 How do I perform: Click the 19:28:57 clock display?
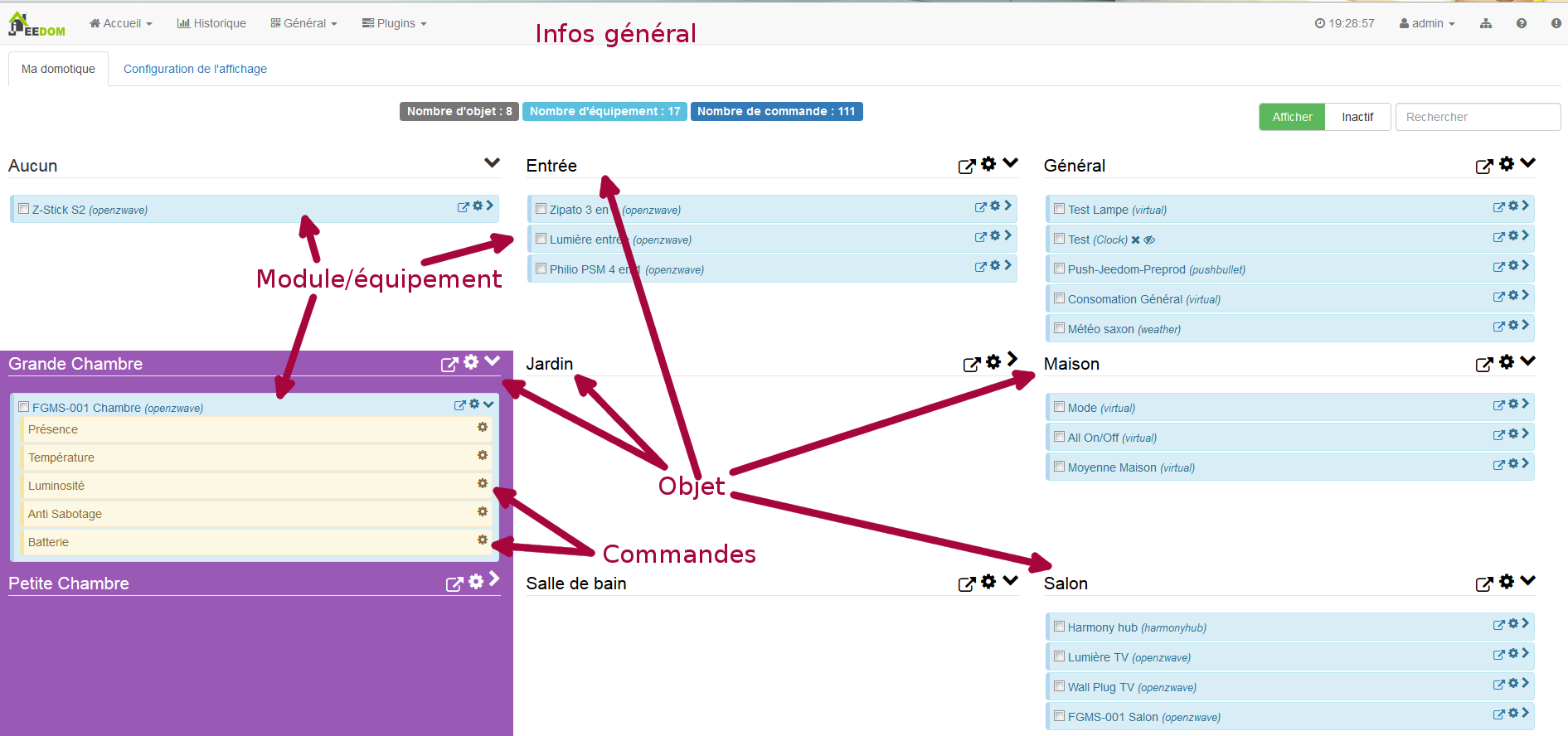coord(1344,23)
